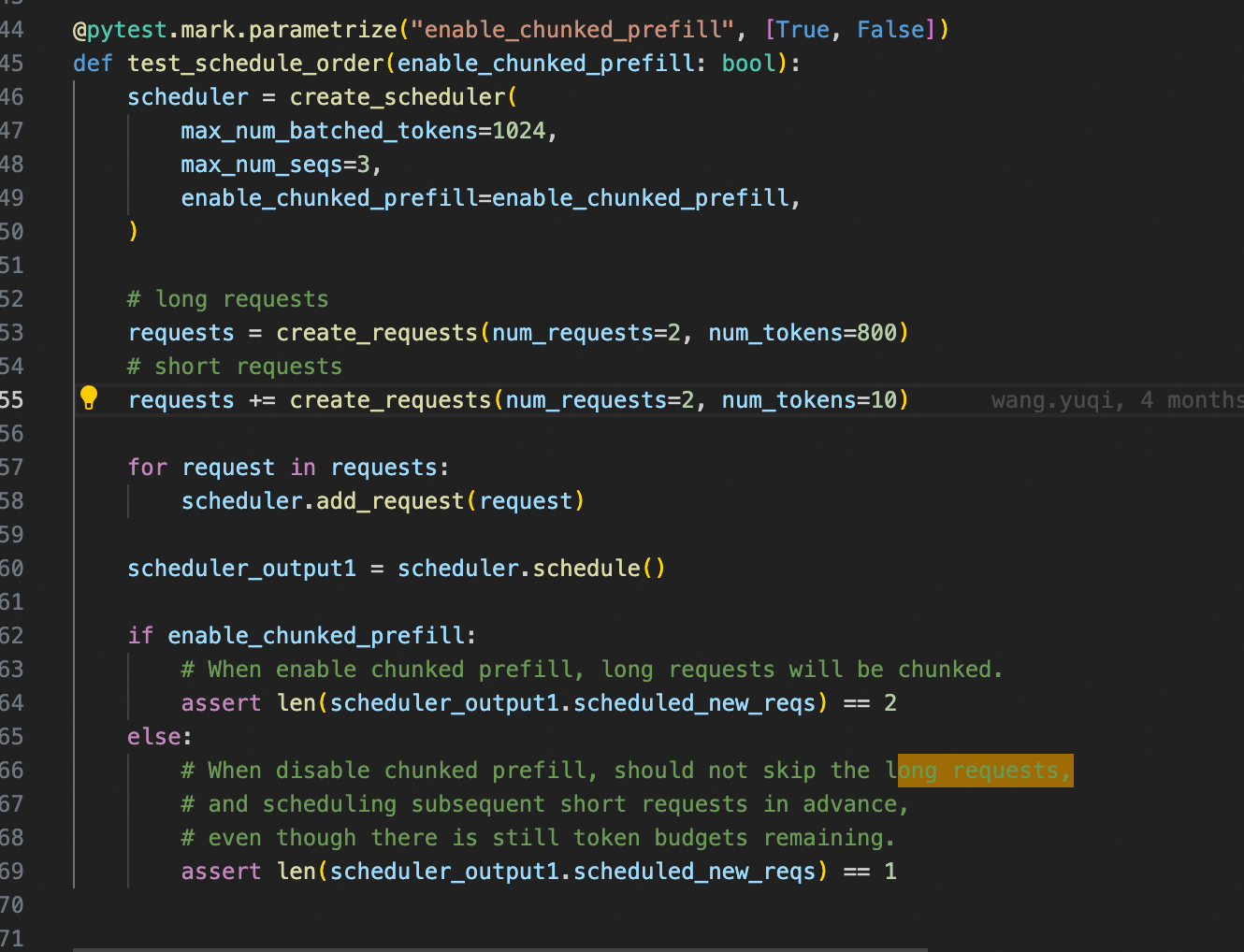Click the git blame annotation 'wang.yuqi, 4 months'
1244x952 pixels.
pyautogui.click(x=1118, y=400)
